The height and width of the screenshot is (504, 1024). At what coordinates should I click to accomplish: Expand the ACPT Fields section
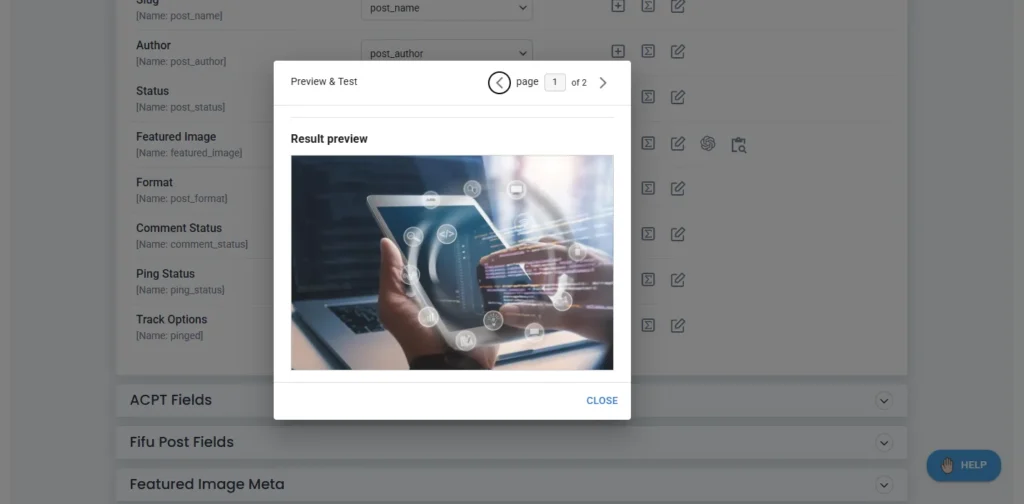click(883, 400)
